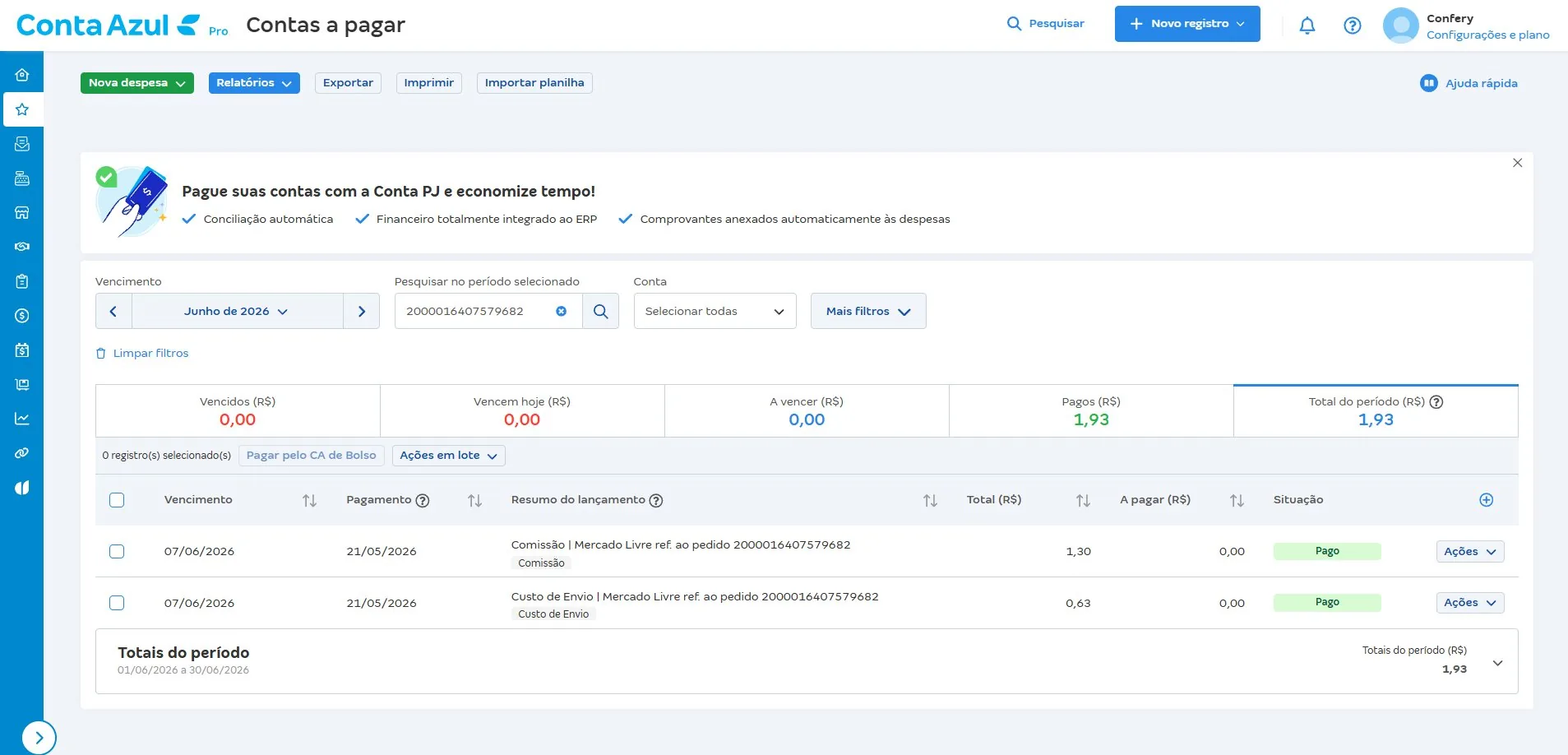
Task: Open the home icon in sidebar
Action: point(22,75)
